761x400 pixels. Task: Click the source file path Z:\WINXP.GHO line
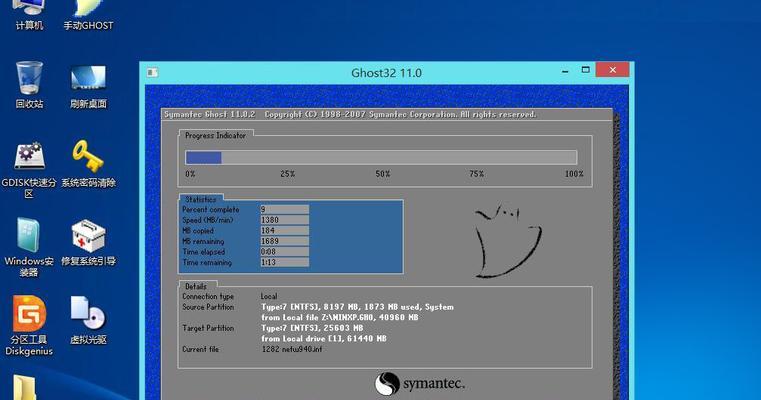click(x=340, y=317)
